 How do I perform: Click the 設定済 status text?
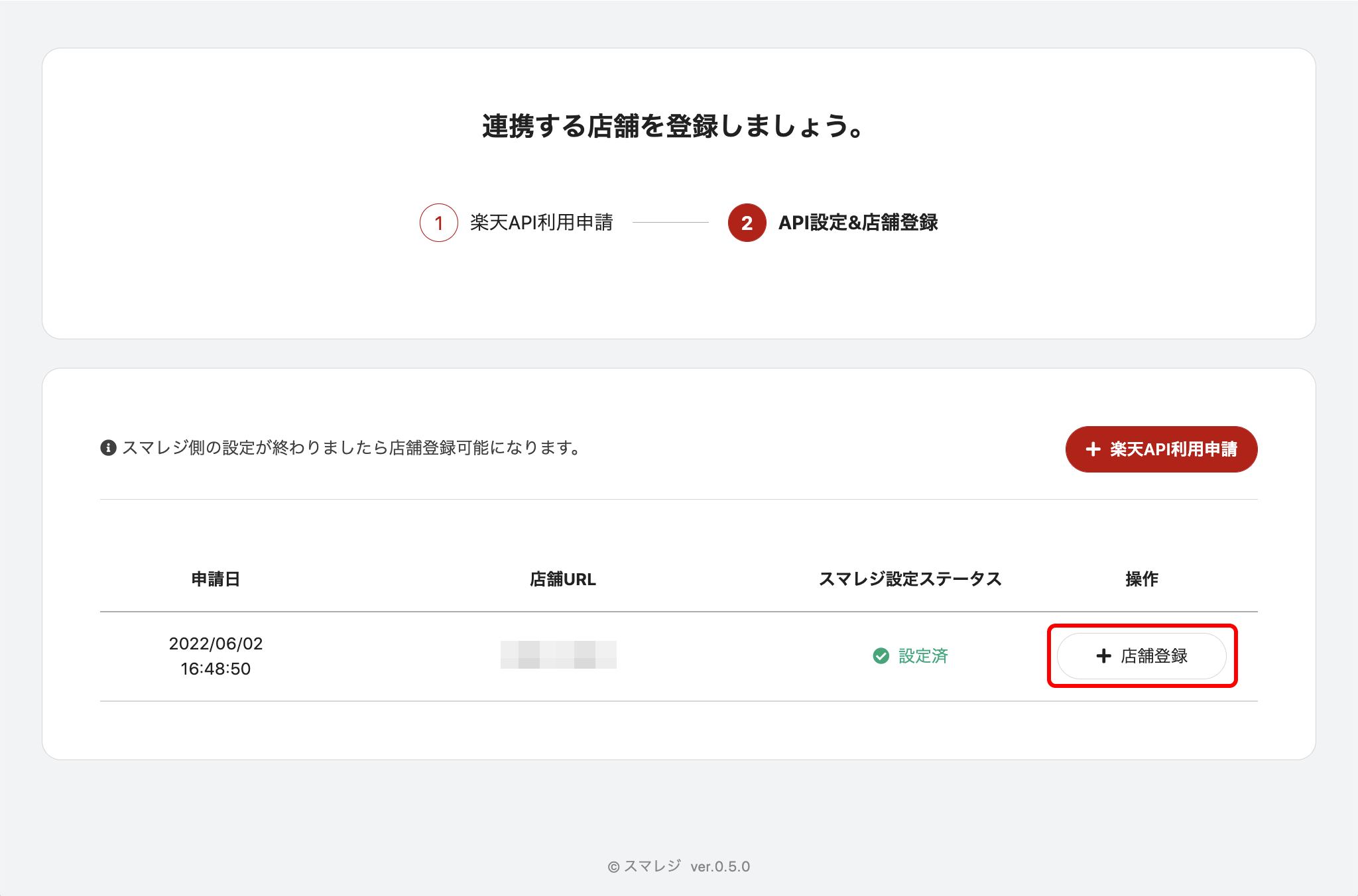(923, 656)
